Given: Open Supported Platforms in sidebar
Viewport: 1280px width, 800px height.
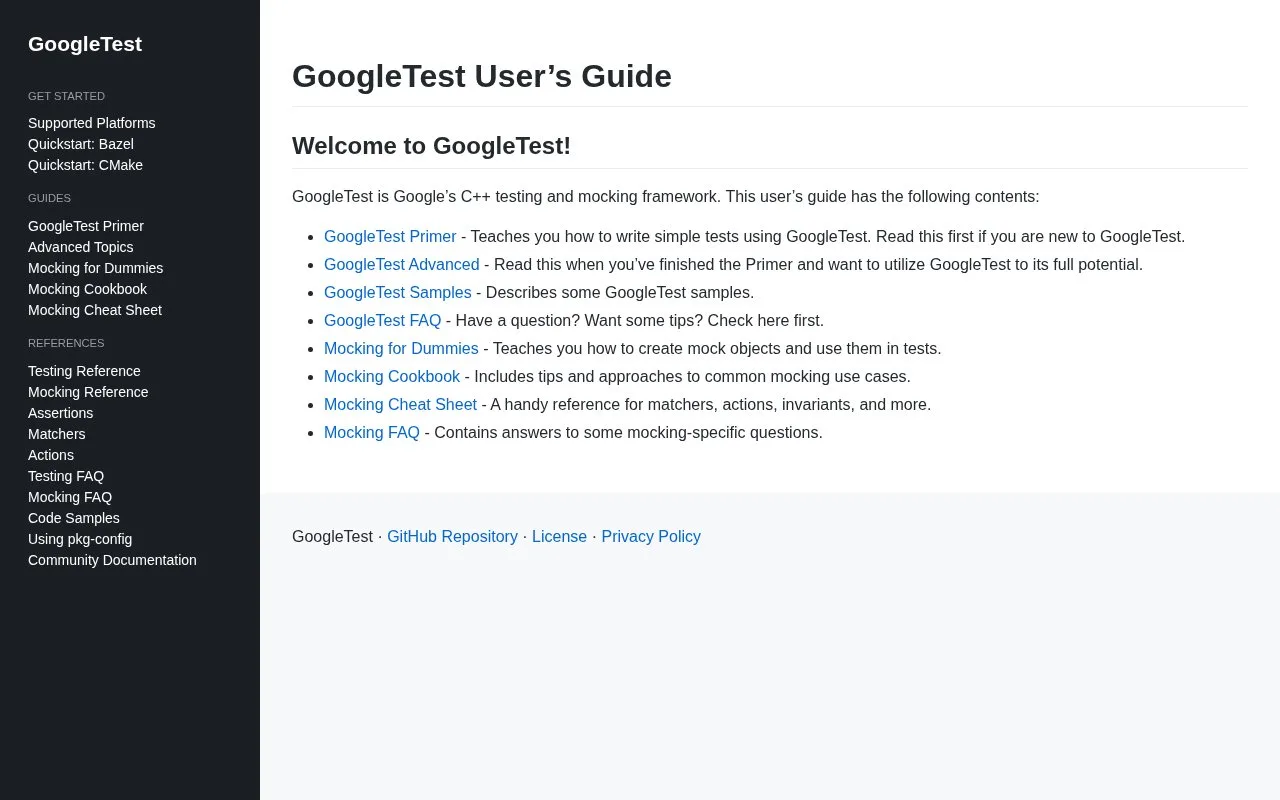Looking at the screenshot, I should 92,123.
